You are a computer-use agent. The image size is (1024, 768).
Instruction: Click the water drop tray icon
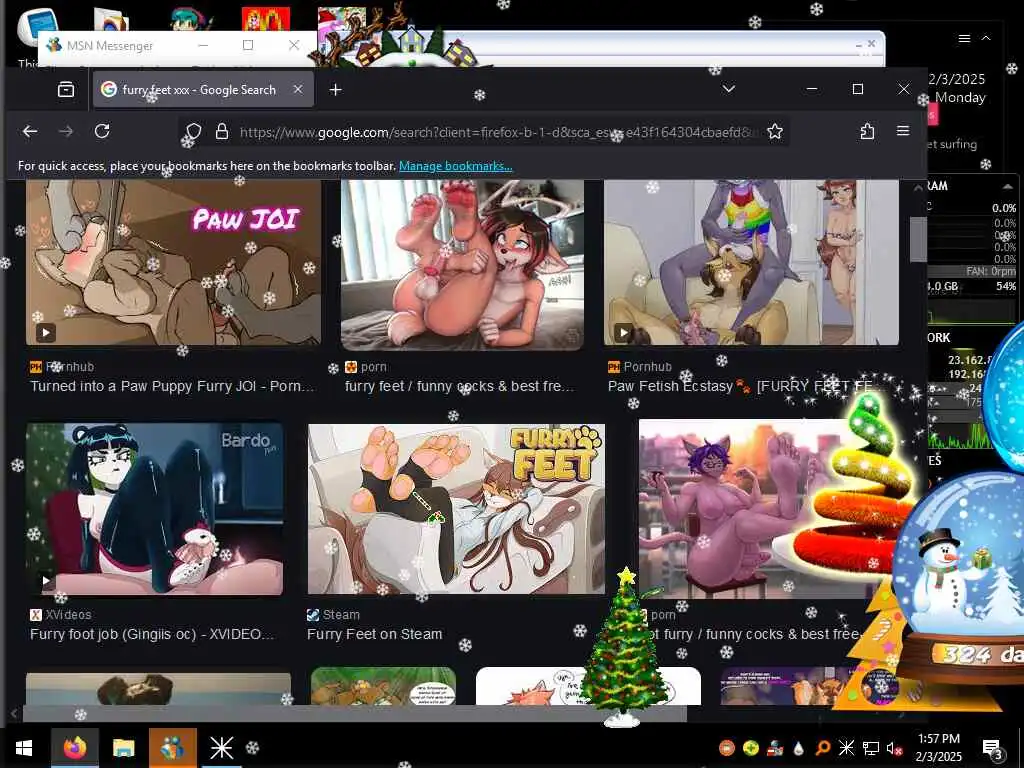[798, 748]
